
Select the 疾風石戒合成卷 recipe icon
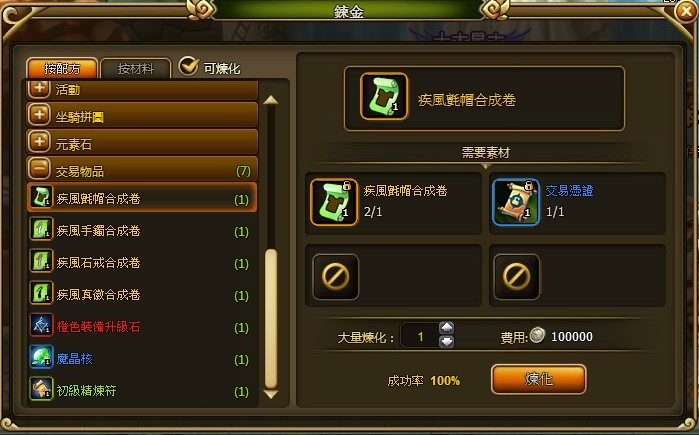(41, 262)
